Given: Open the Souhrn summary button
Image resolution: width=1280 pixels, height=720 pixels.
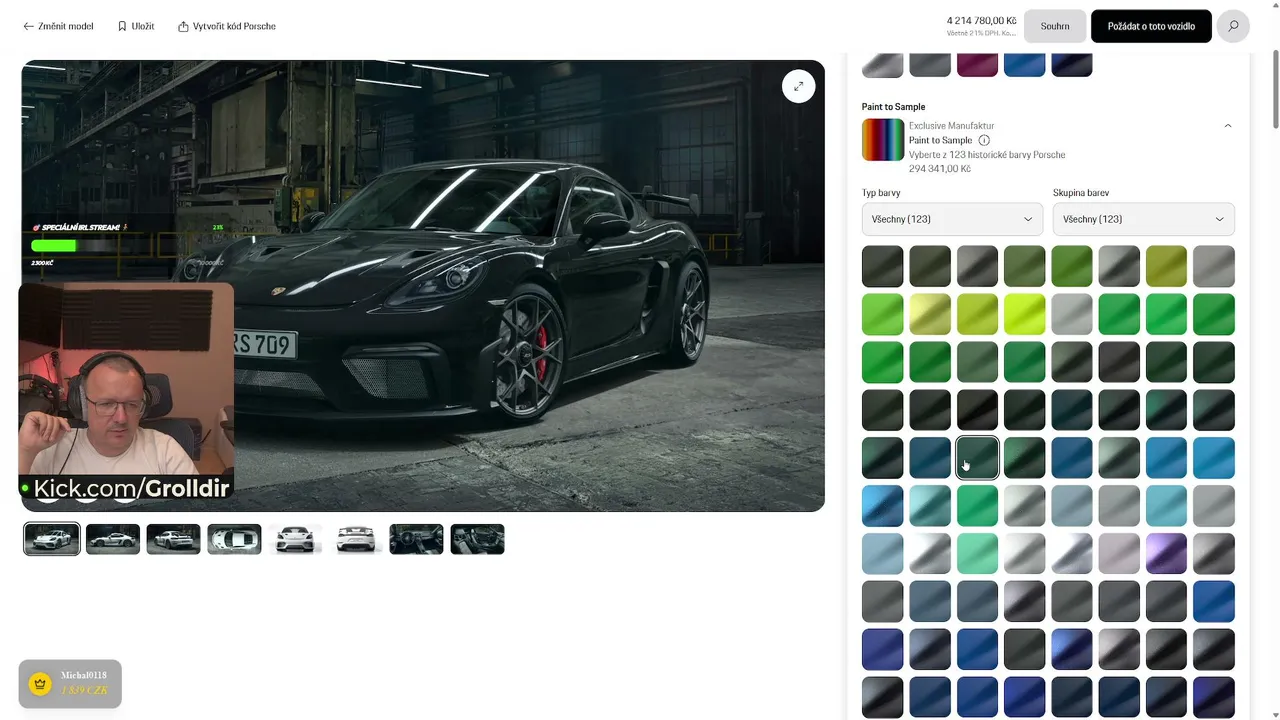Looking at the screenshot, I should point(1055,26).
